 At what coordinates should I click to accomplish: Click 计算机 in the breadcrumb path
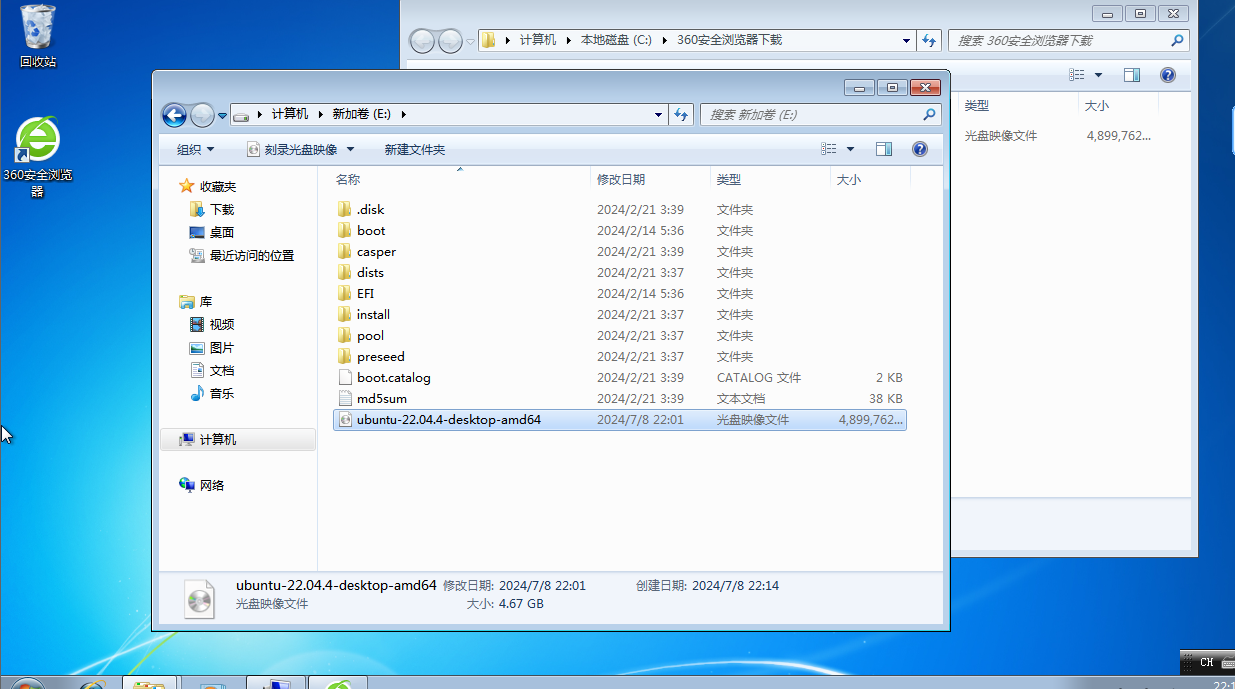coord(293,114)
